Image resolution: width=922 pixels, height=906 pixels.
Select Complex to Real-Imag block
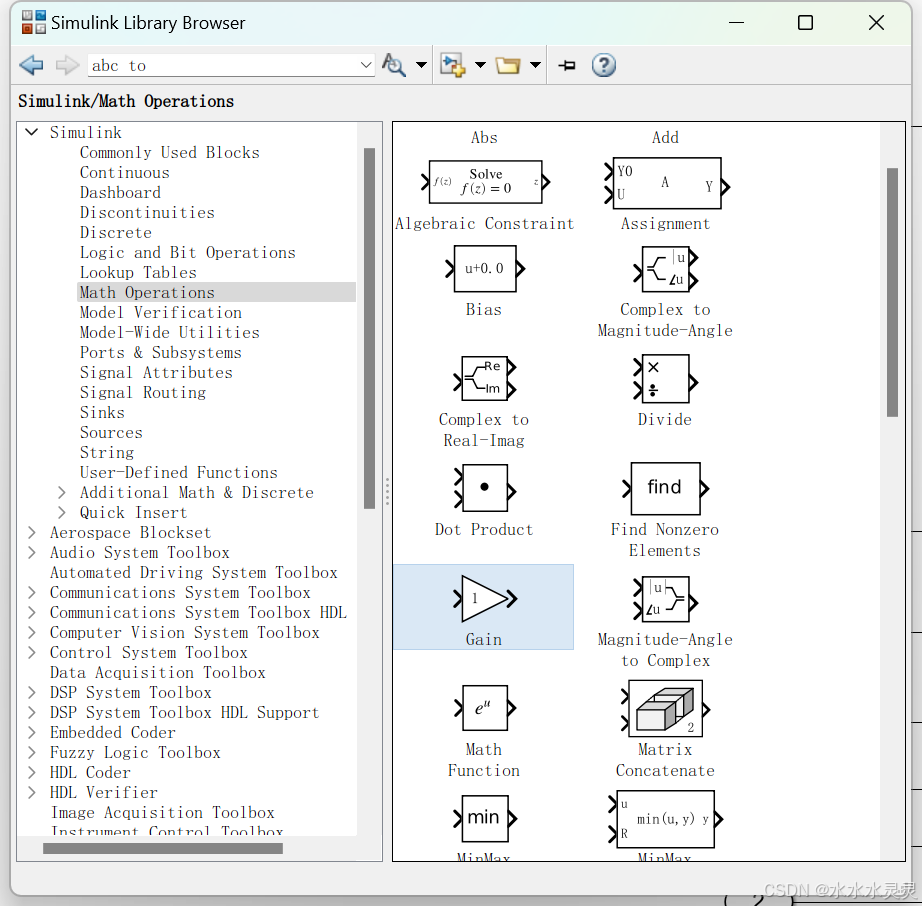point(485,377)
